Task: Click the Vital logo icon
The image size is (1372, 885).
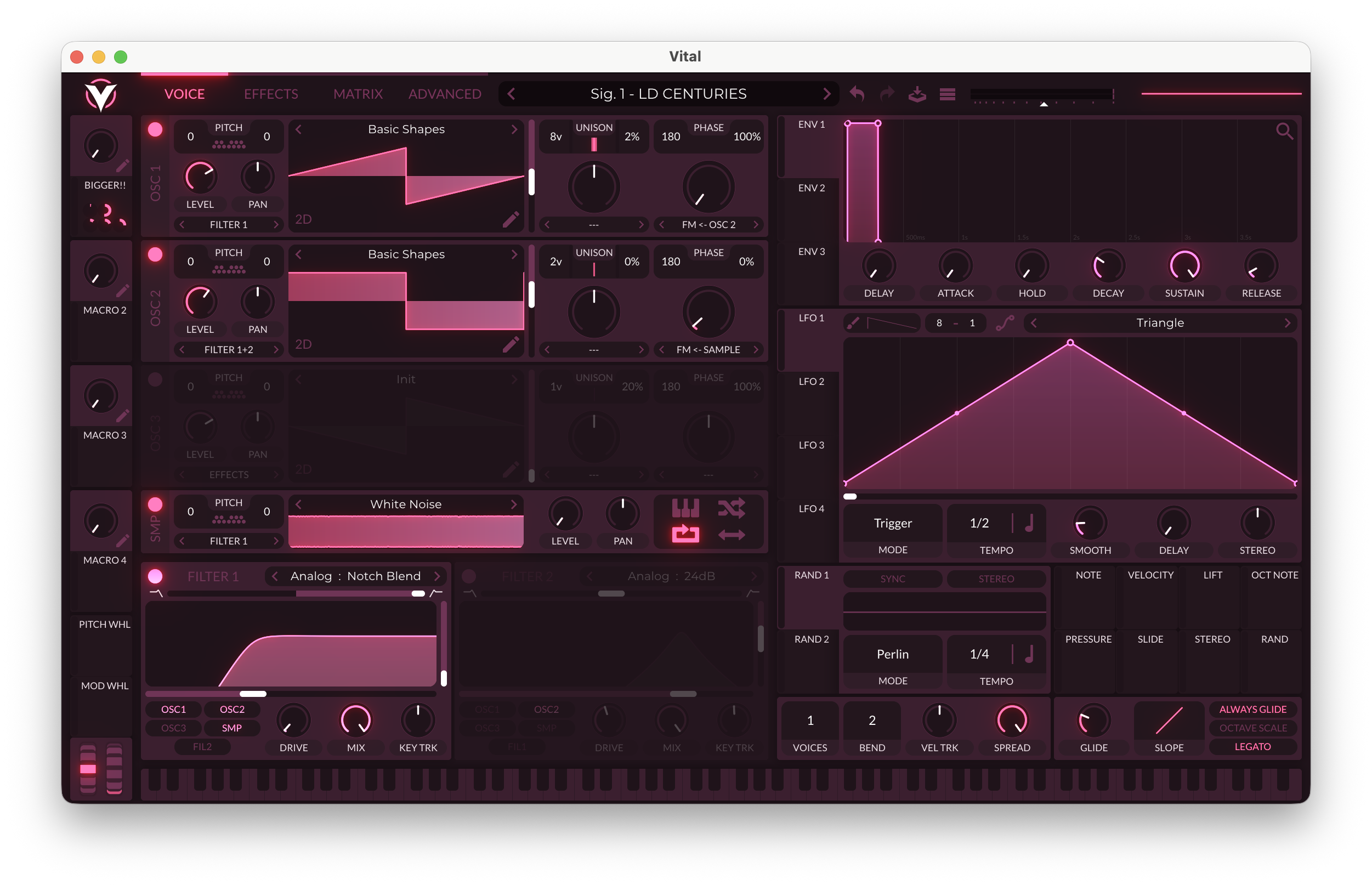Action: (x=100, y=94)
